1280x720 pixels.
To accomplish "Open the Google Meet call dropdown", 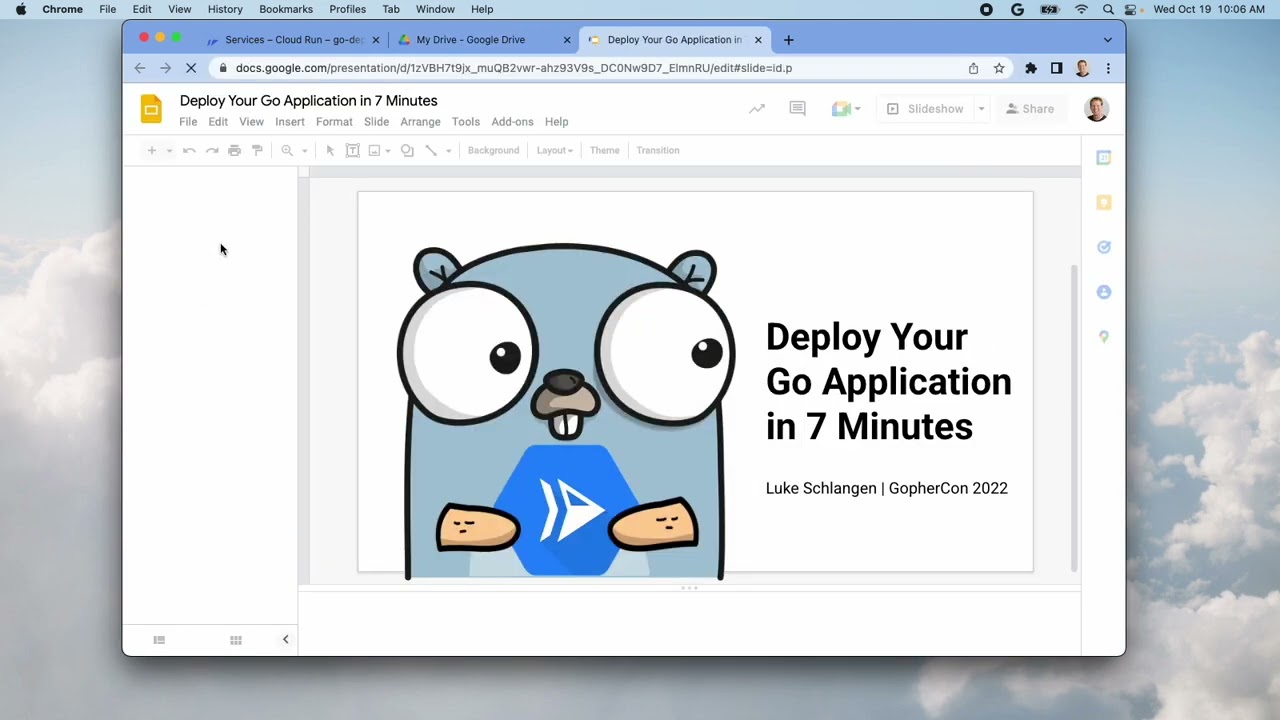I will (846, 109).
